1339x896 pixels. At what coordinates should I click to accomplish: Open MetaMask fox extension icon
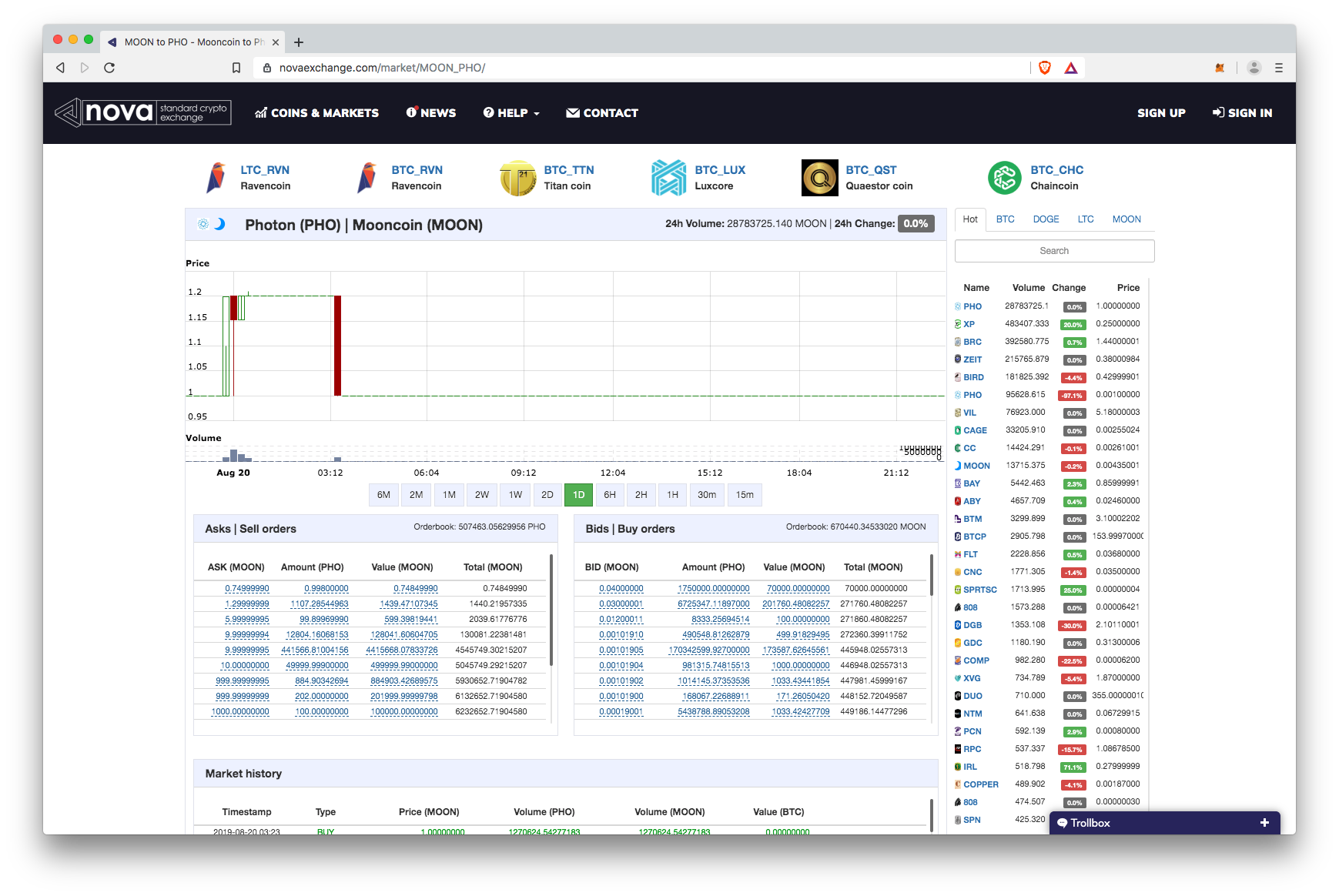(x=1220, y=68)
